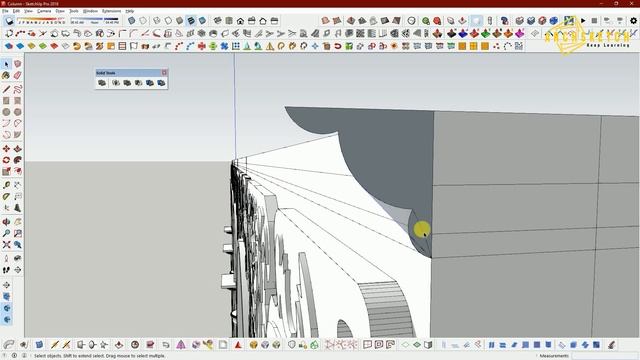Select the Protractor tool

(x=6, y=197)
